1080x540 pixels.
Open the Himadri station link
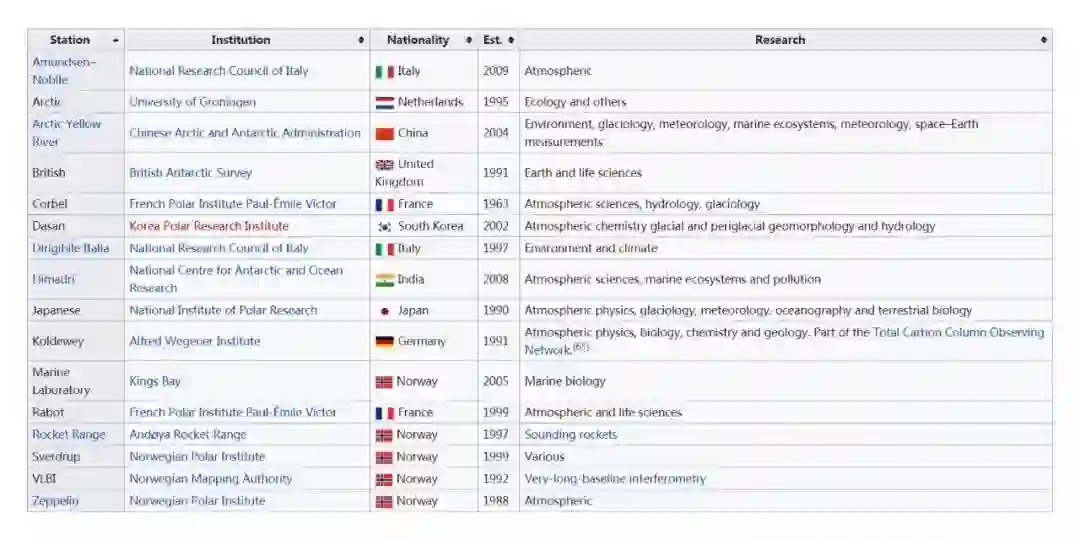(54, 279)
